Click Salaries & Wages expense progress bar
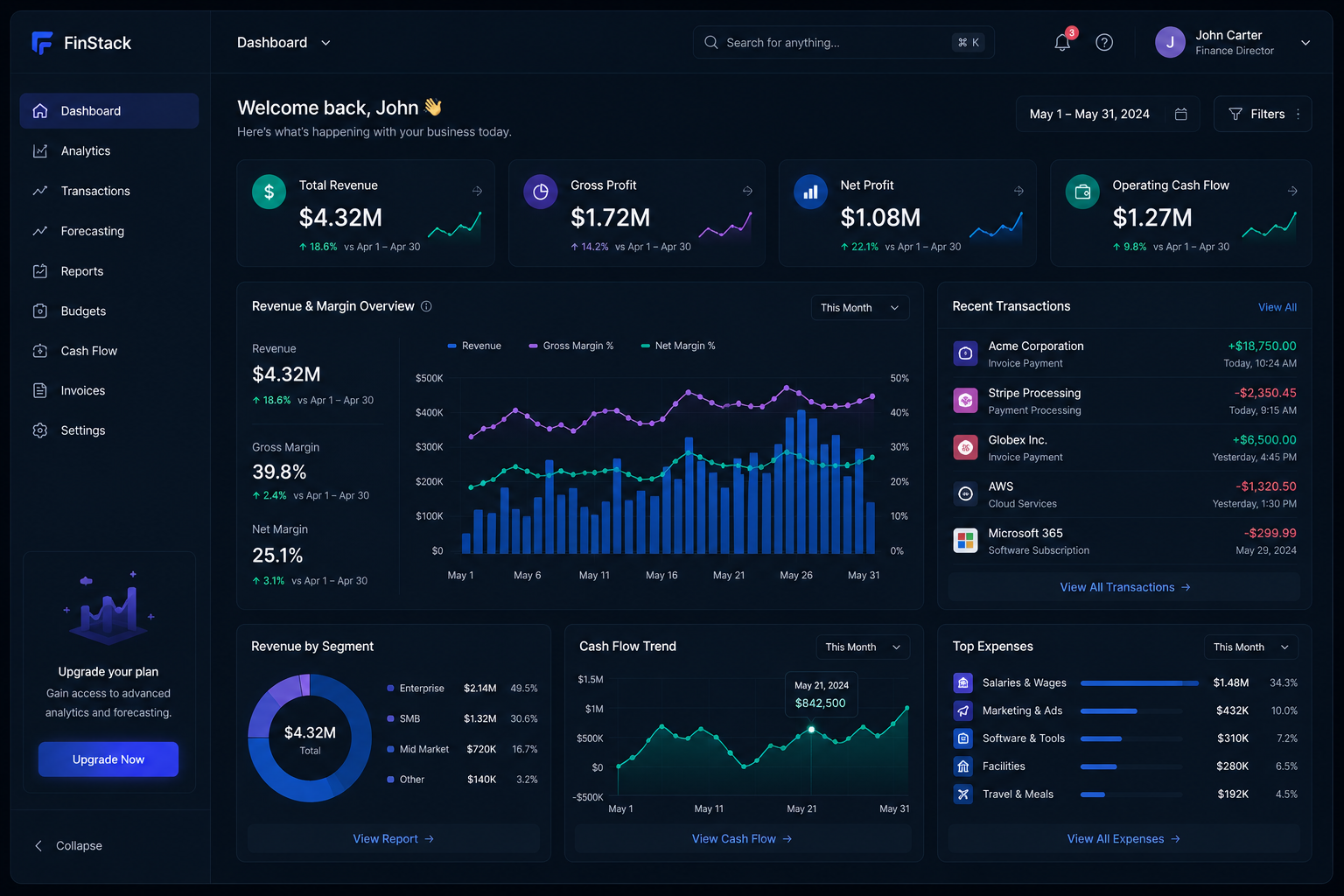Image resolution: width=1344 pixels, height=896 pixels. (1140, 682)
